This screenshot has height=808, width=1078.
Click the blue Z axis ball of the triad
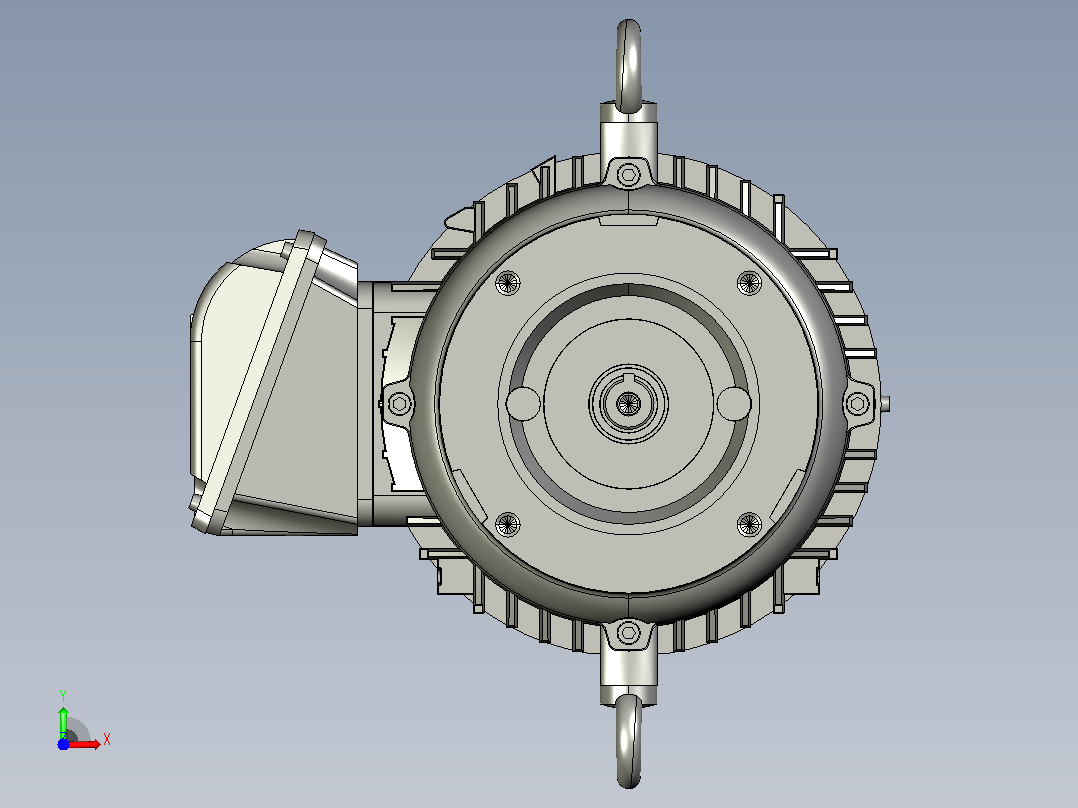(x=63, y=744)
